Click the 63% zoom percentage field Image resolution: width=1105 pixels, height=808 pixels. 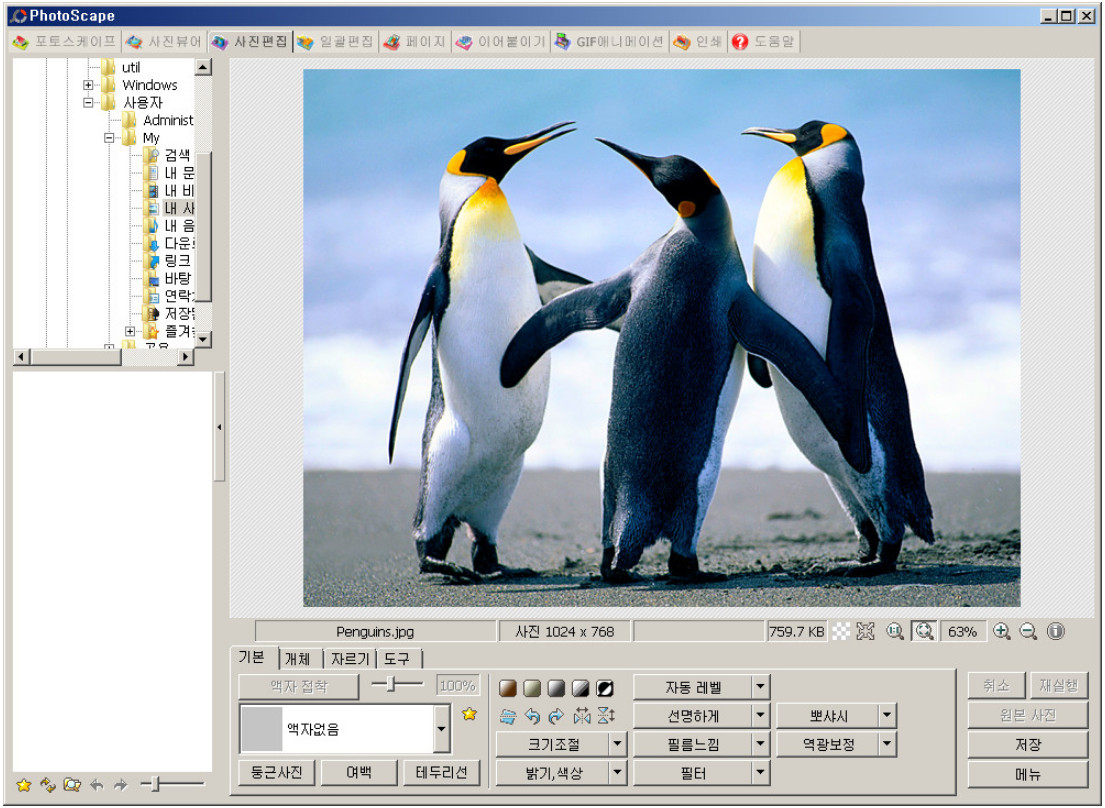click(x=962, y=631)
